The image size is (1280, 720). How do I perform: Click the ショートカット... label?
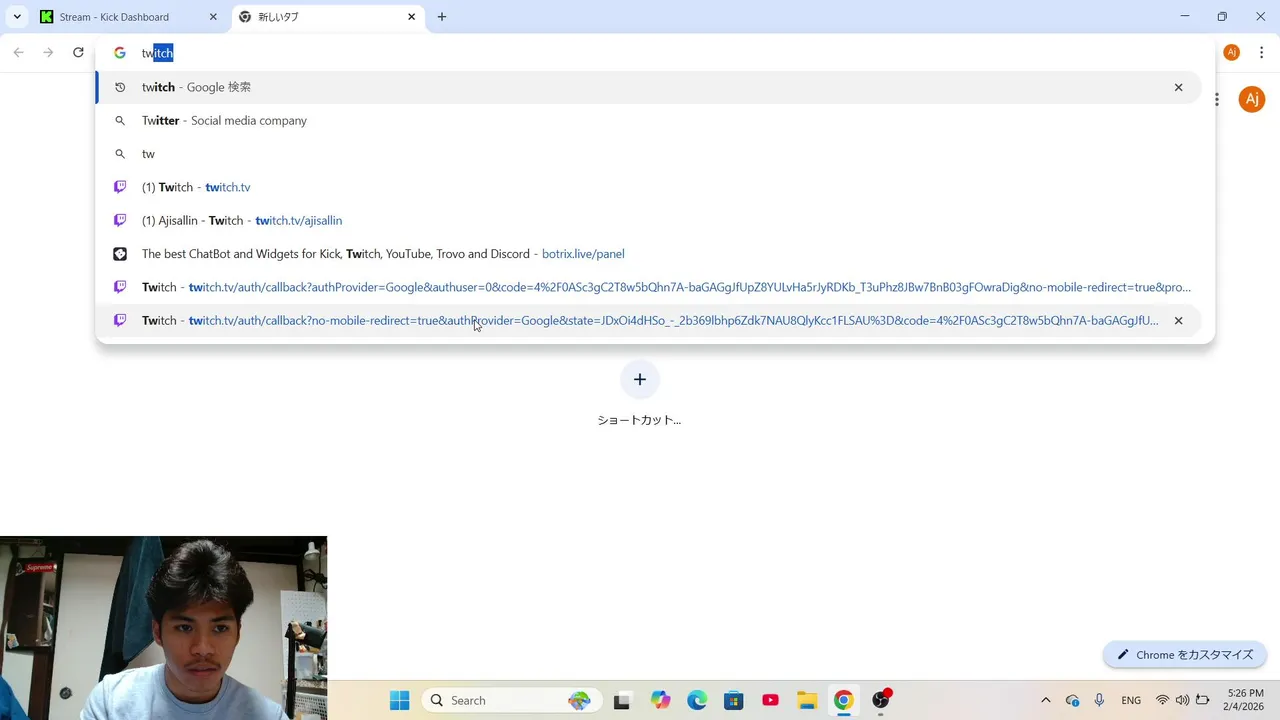639,420
